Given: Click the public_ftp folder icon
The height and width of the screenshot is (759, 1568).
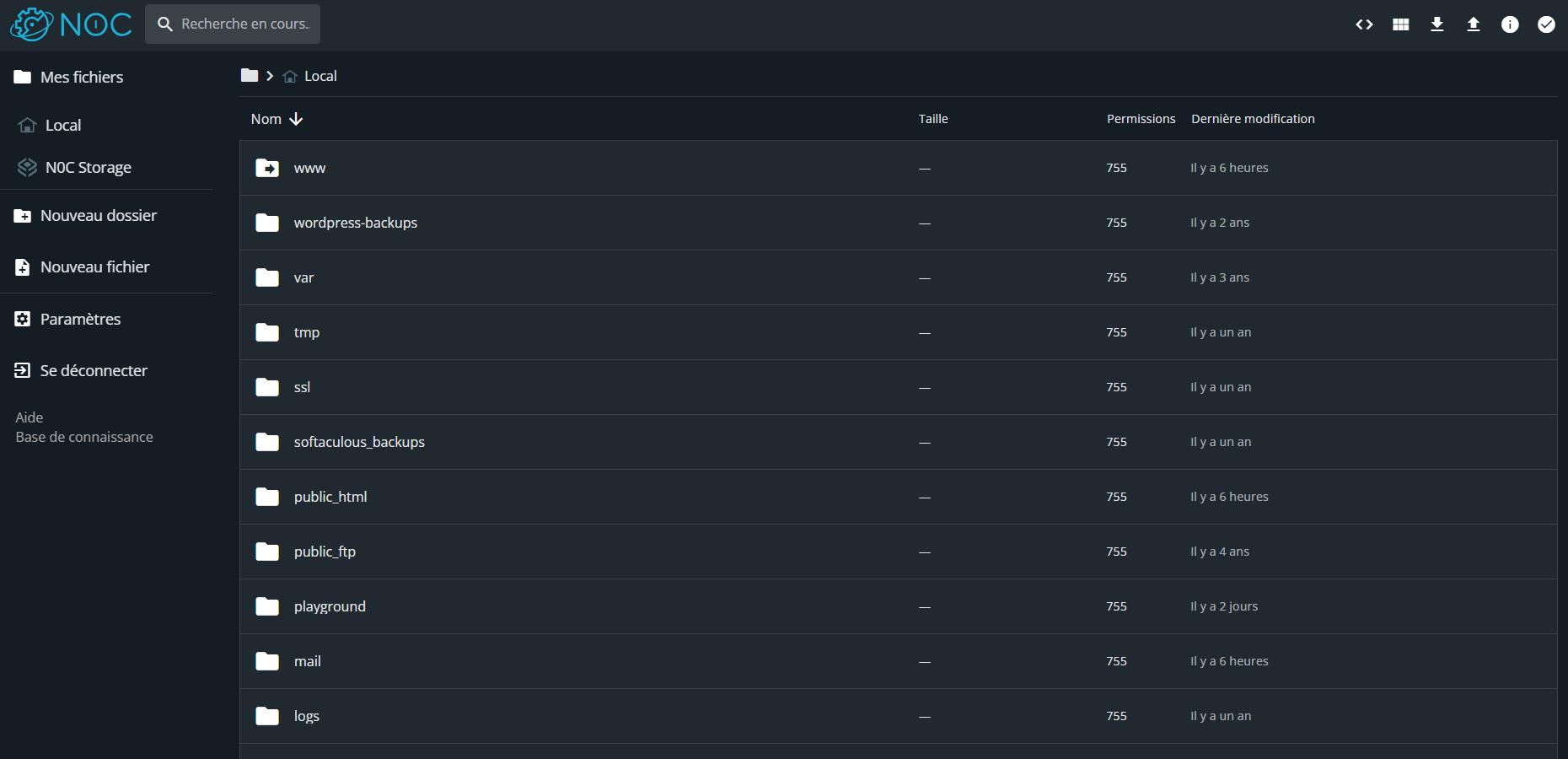Looking at the screenshot, I should click(267, 552).
